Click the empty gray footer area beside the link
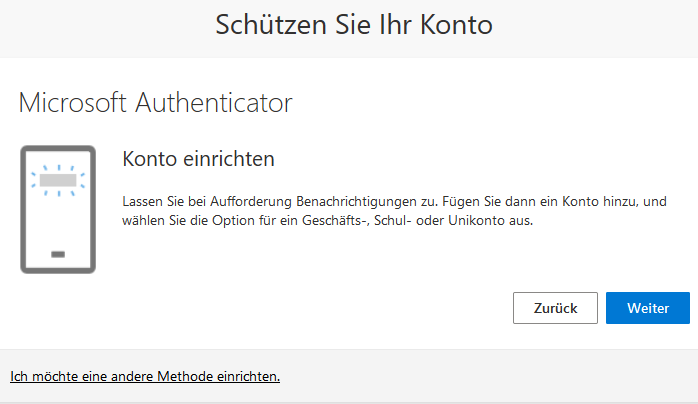 [490, 376]
